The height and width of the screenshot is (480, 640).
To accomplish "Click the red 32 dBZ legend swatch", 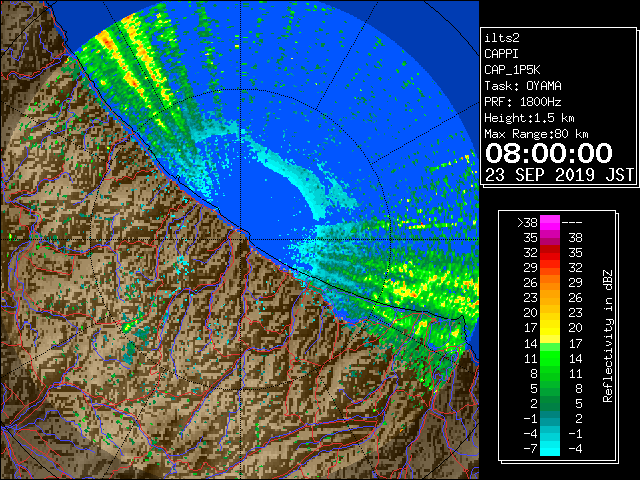I will [x=550, y=253].
